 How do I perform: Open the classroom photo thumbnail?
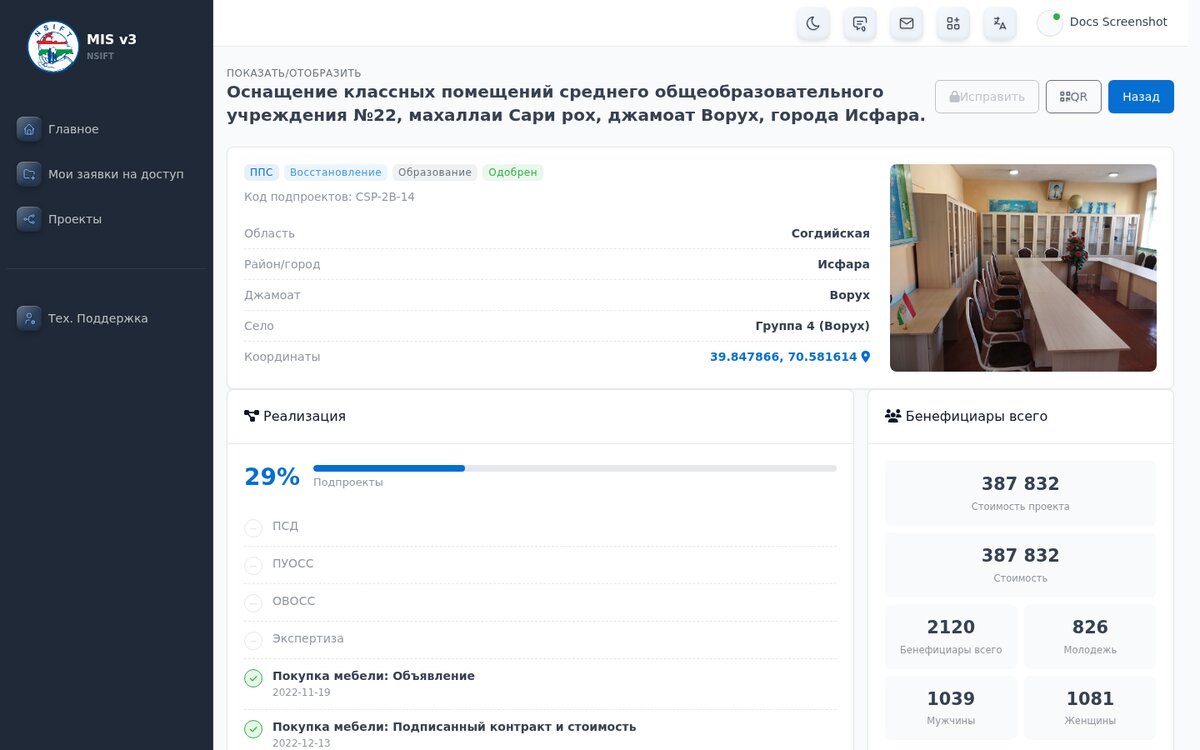(x=1023, y=268)
